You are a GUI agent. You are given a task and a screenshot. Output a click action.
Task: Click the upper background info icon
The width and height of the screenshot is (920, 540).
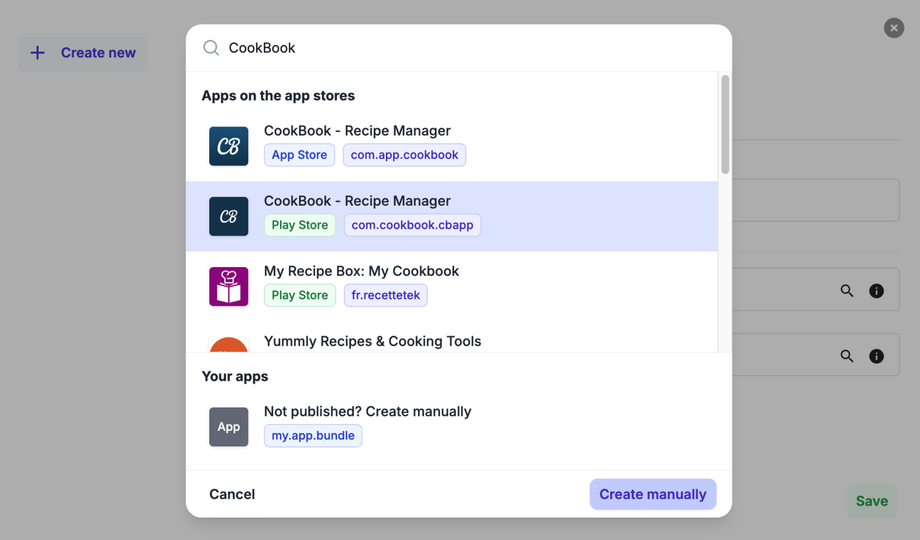click(x=877, y=291)
